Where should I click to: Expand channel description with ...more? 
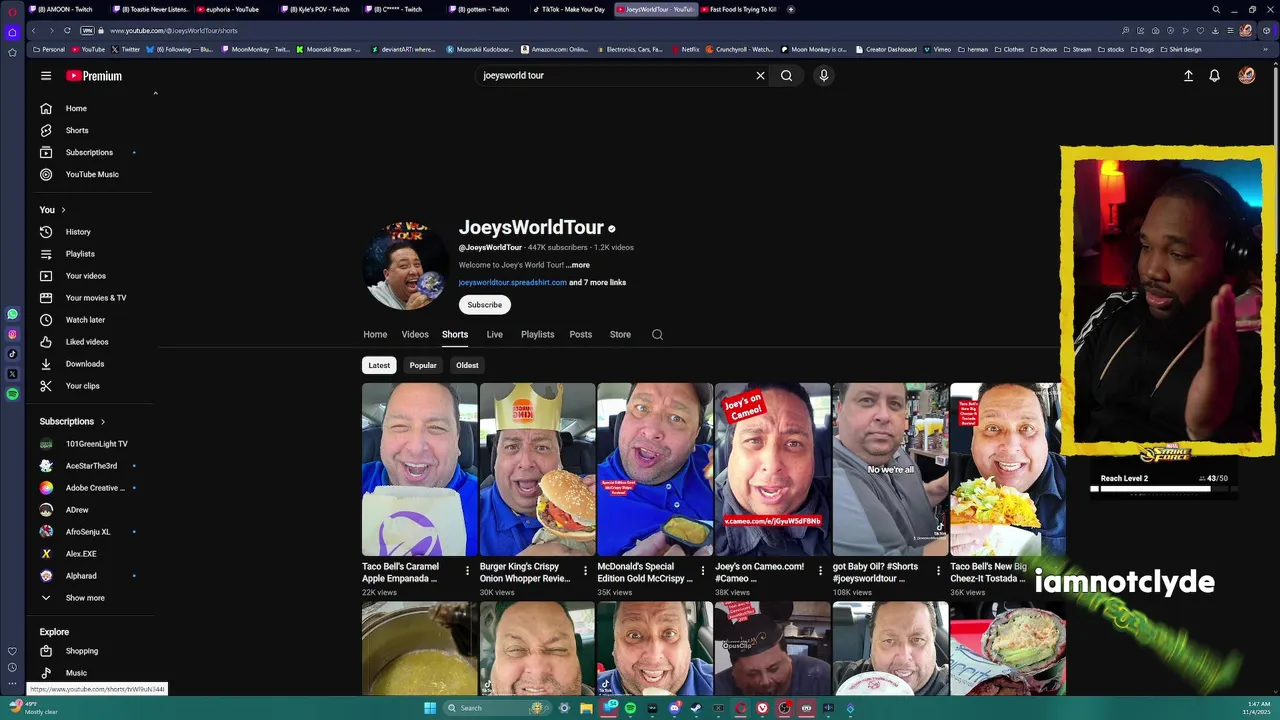[578, 265]
